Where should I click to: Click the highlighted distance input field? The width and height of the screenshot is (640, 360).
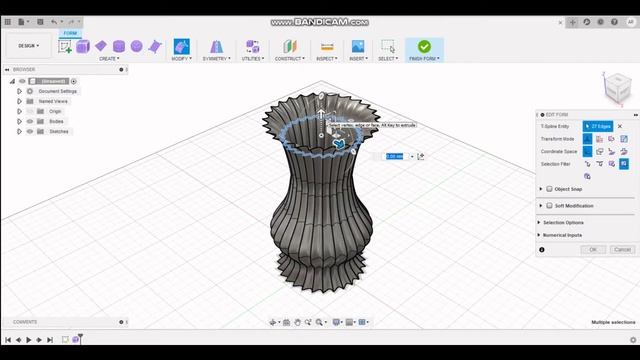(395, 157)
